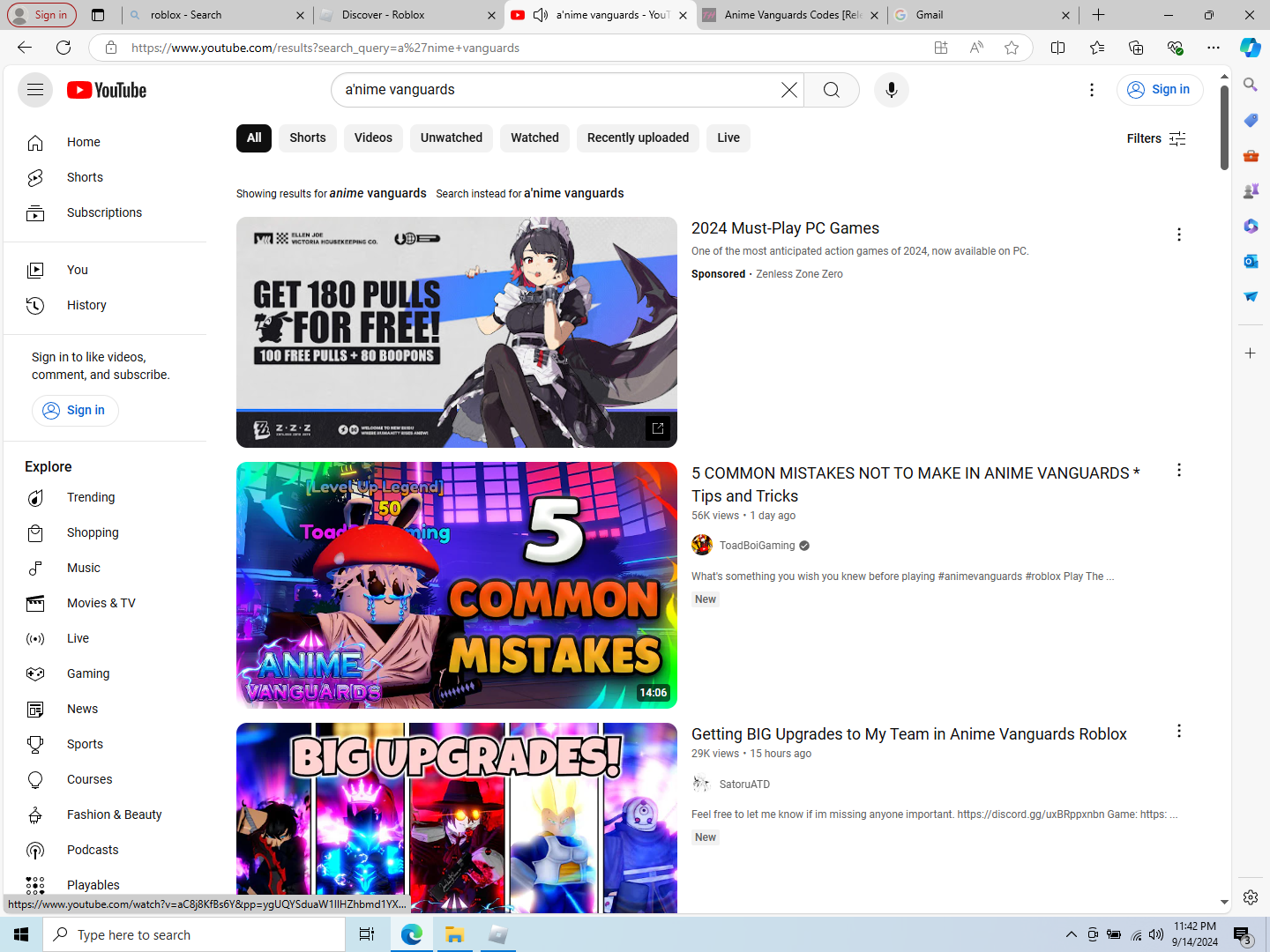Add page to favorites star
The height and width of the screenshot is (952, 1270).
pyautogui.click(x=1012, y=48)
